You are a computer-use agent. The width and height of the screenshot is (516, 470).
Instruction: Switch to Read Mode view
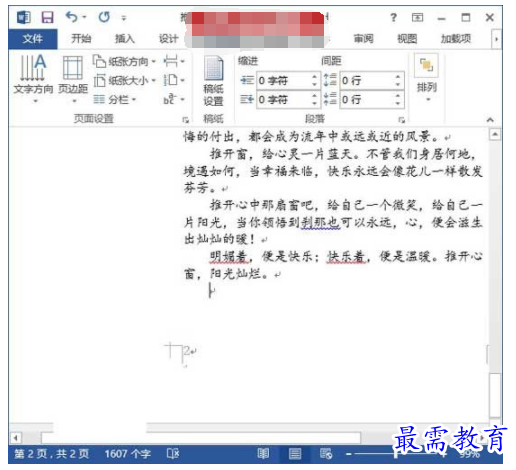click(263, 454)
